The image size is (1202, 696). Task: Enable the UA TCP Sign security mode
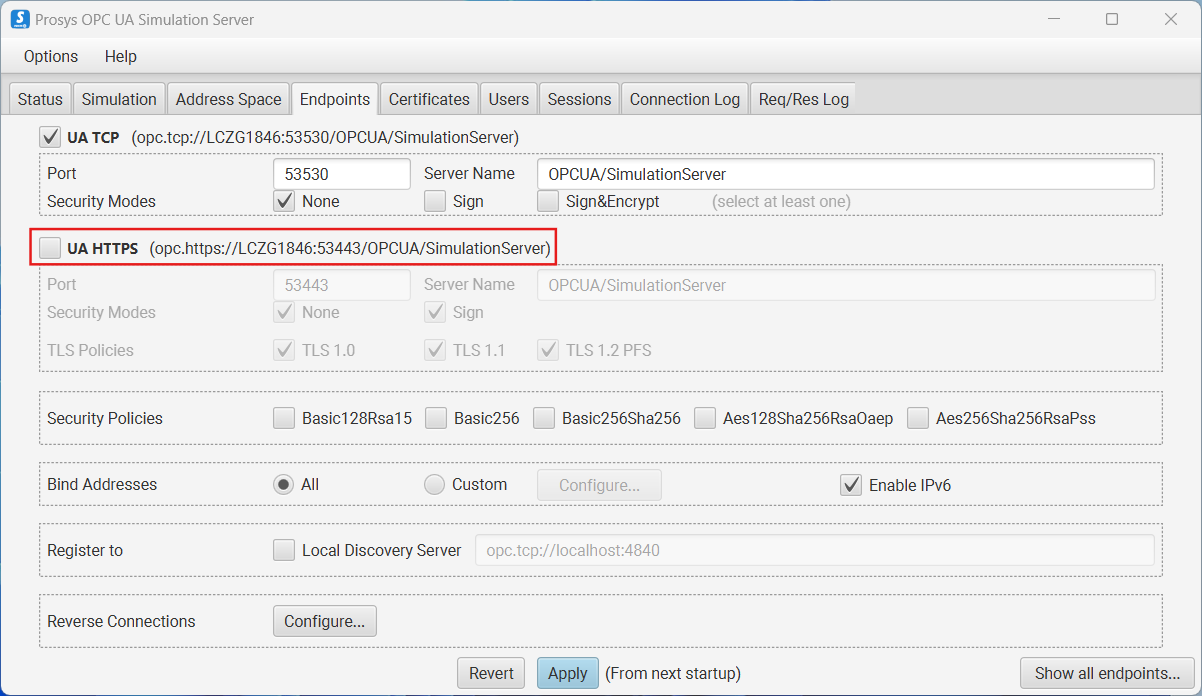pyautogui.click(x=435, y=201)
